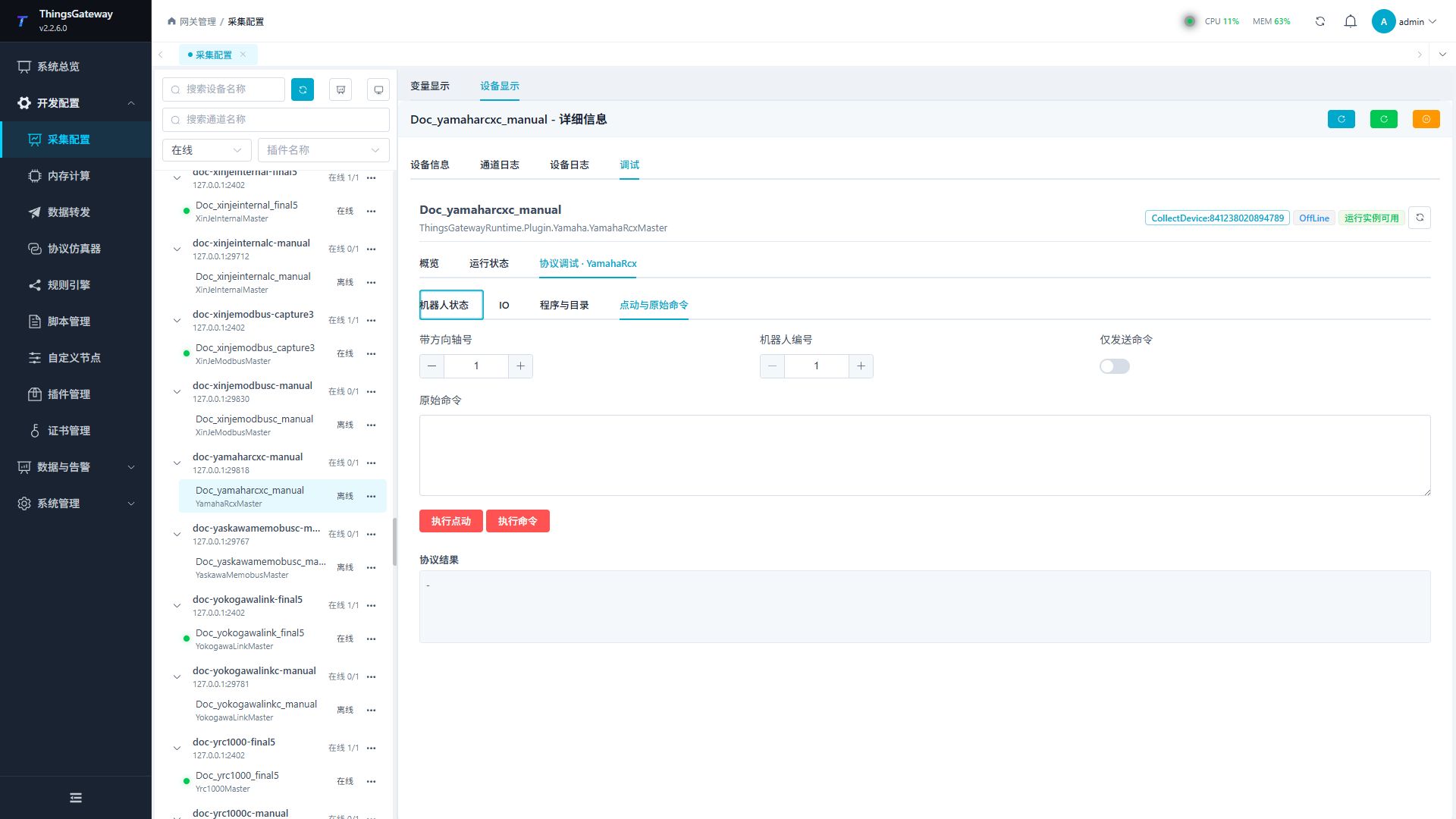Open 协议仿真器 in the sidebar
1456x819 pixels.
(x=76, y=249)
